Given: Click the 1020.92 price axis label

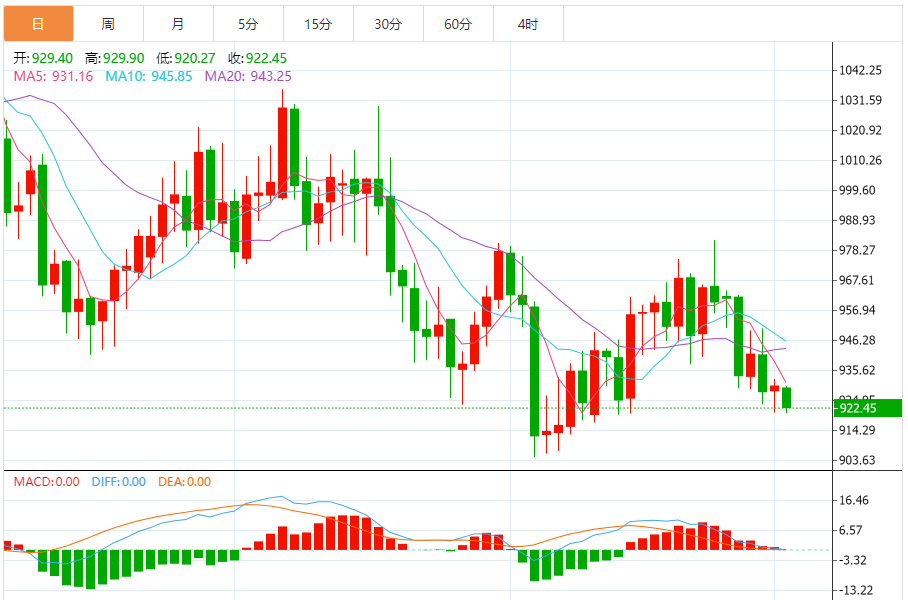Looking at the screenshot, I should [861, 130].
